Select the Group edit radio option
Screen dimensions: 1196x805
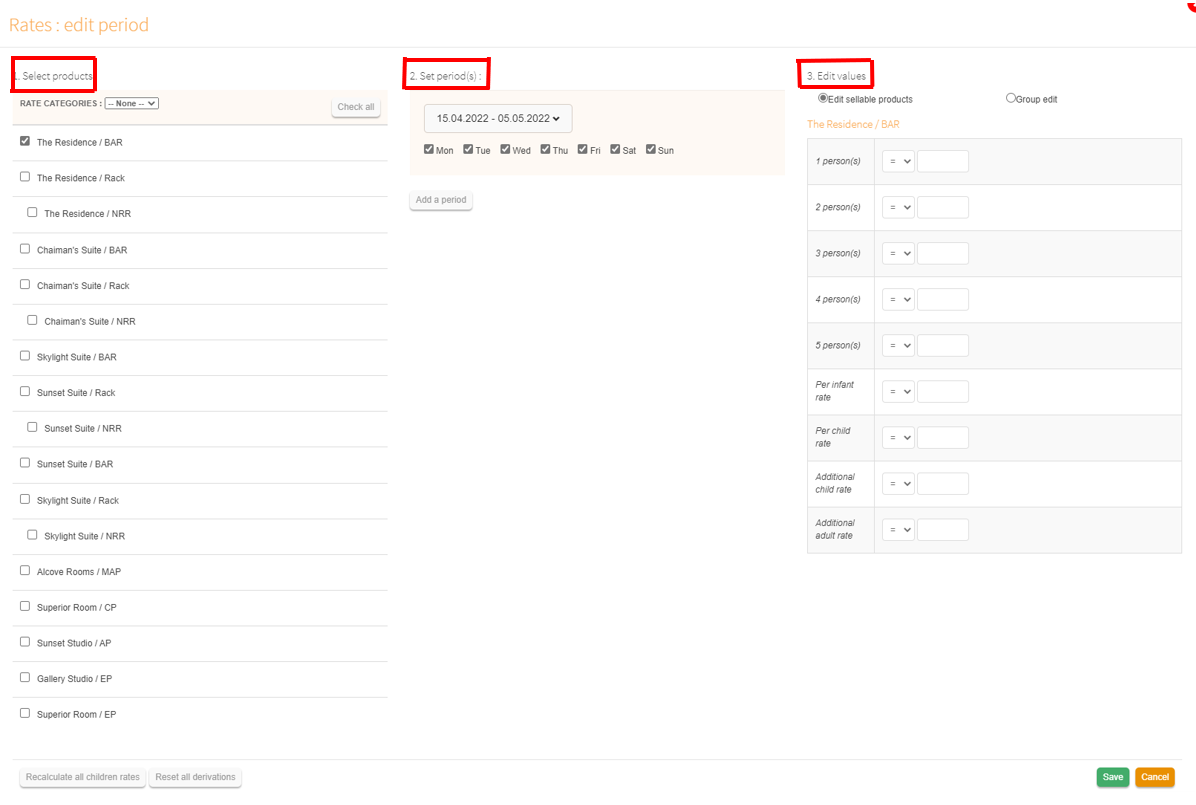coord(1011,98)
